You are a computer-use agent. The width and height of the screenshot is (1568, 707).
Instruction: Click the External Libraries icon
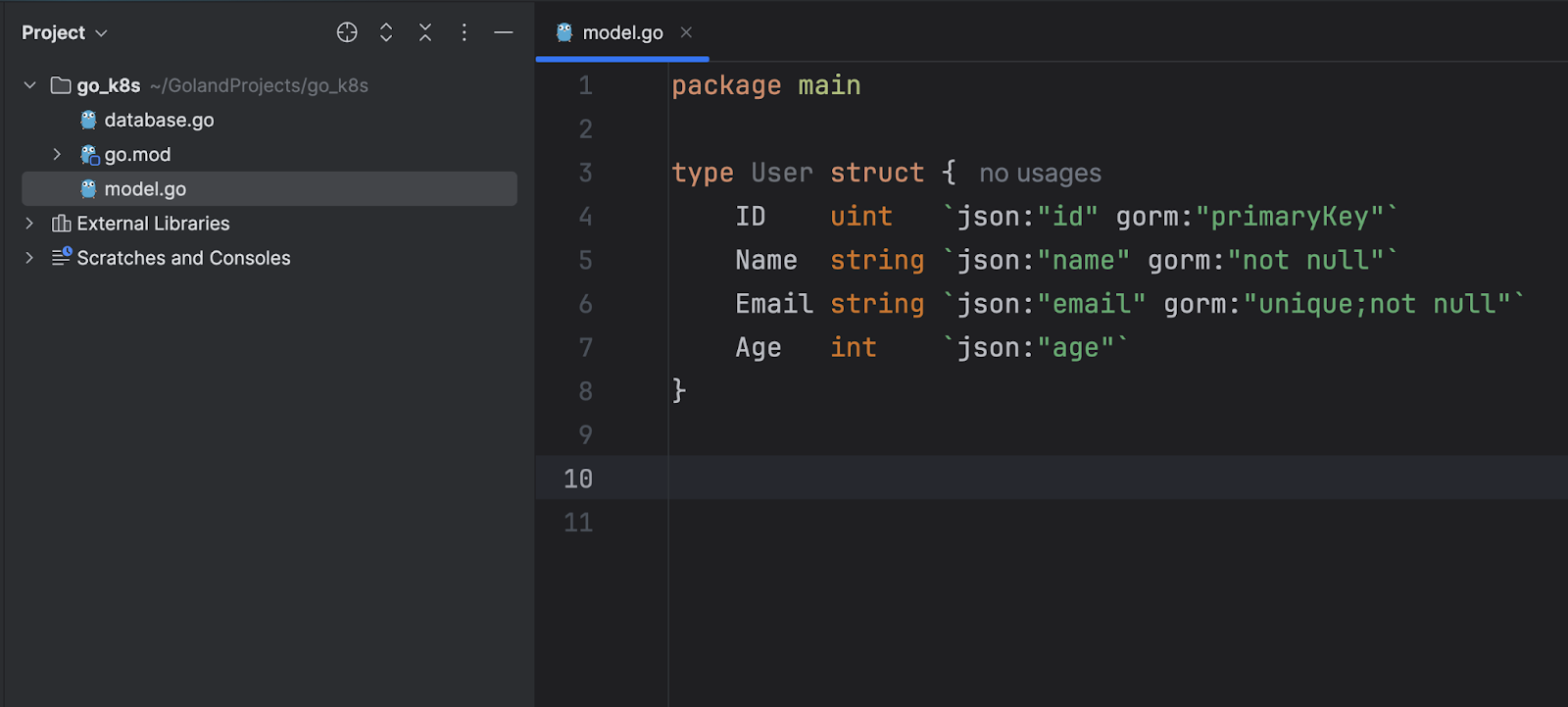[61, 224]
